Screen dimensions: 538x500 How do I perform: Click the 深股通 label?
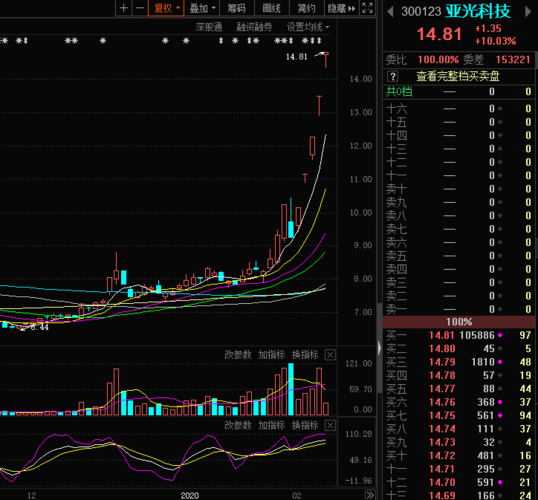coord(209,27)
